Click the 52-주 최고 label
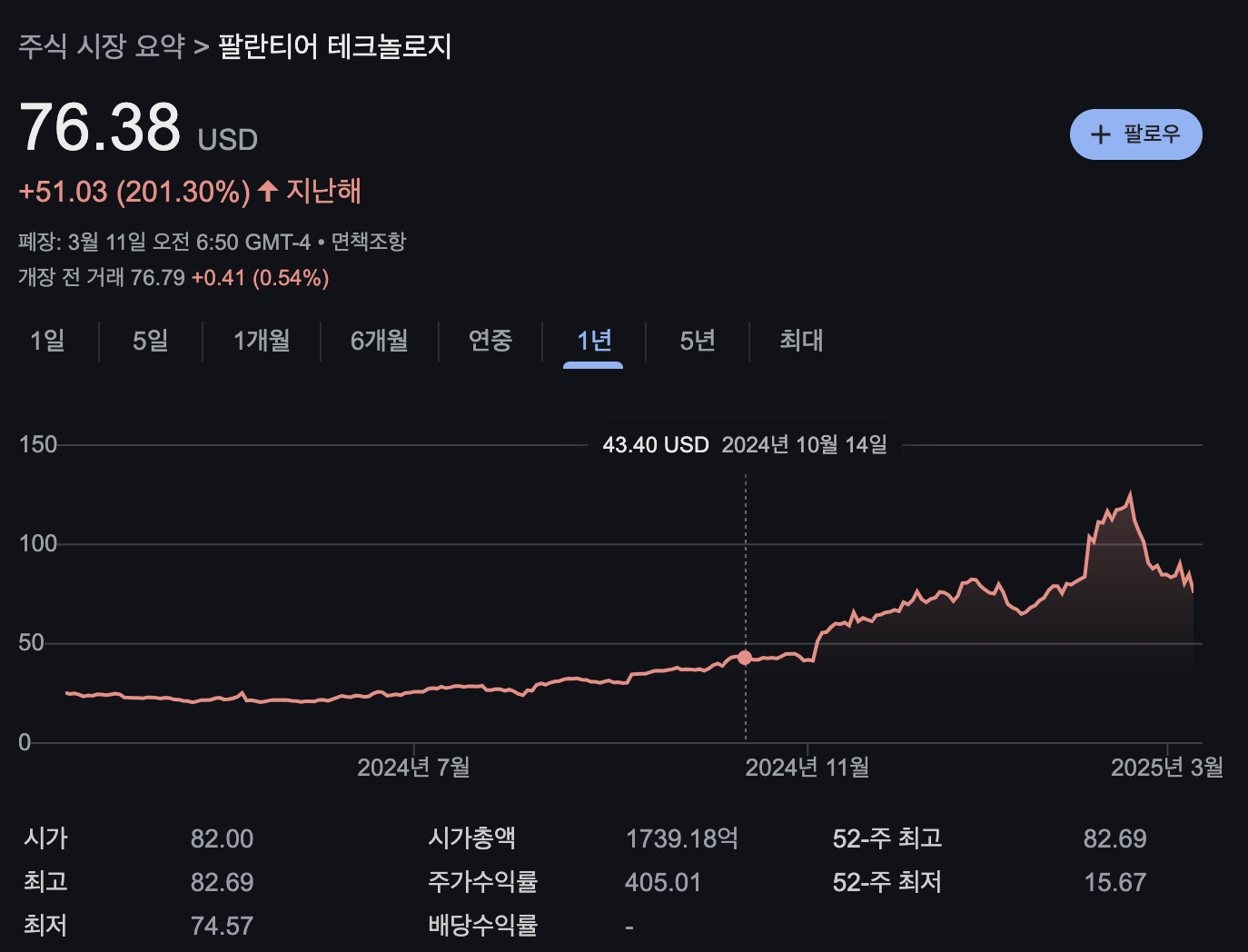The height and width of the screenshot is (952, 1248). coord(887,838)
